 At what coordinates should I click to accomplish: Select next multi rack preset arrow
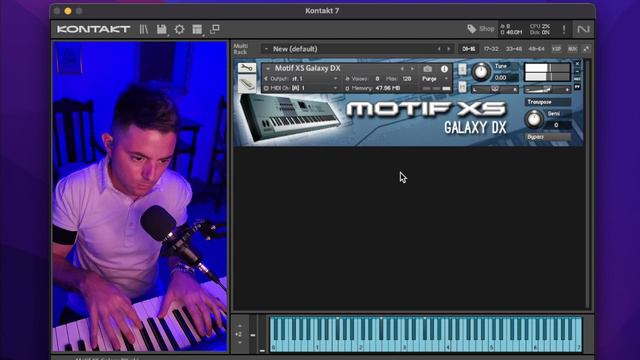(449, 49)
